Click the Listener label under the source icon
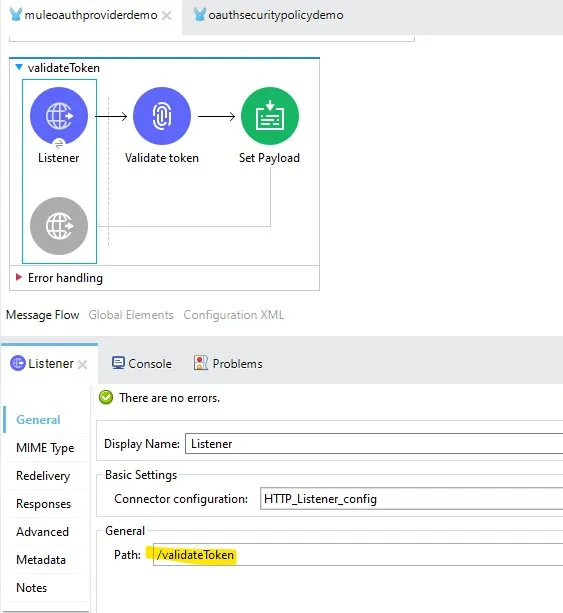This screenshot has width=563, height=613. tap(59, 158)
